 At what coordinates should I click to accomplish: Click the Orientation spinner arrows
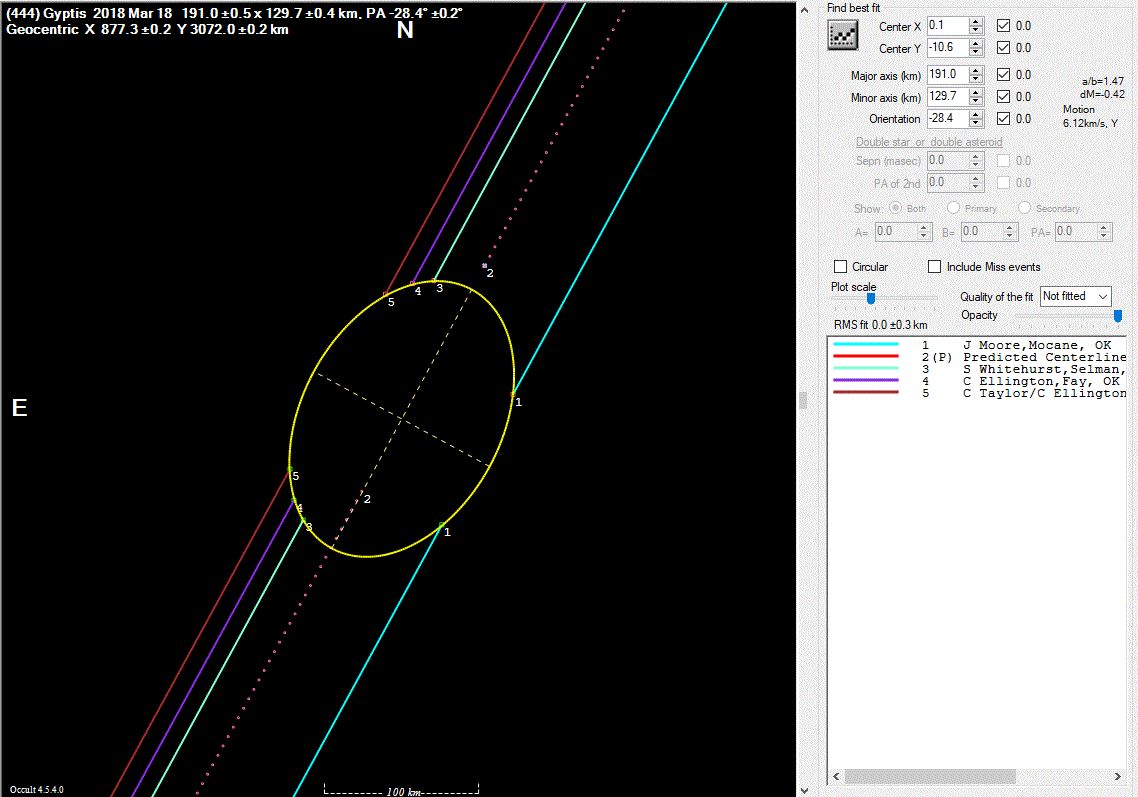click(977, 119)
